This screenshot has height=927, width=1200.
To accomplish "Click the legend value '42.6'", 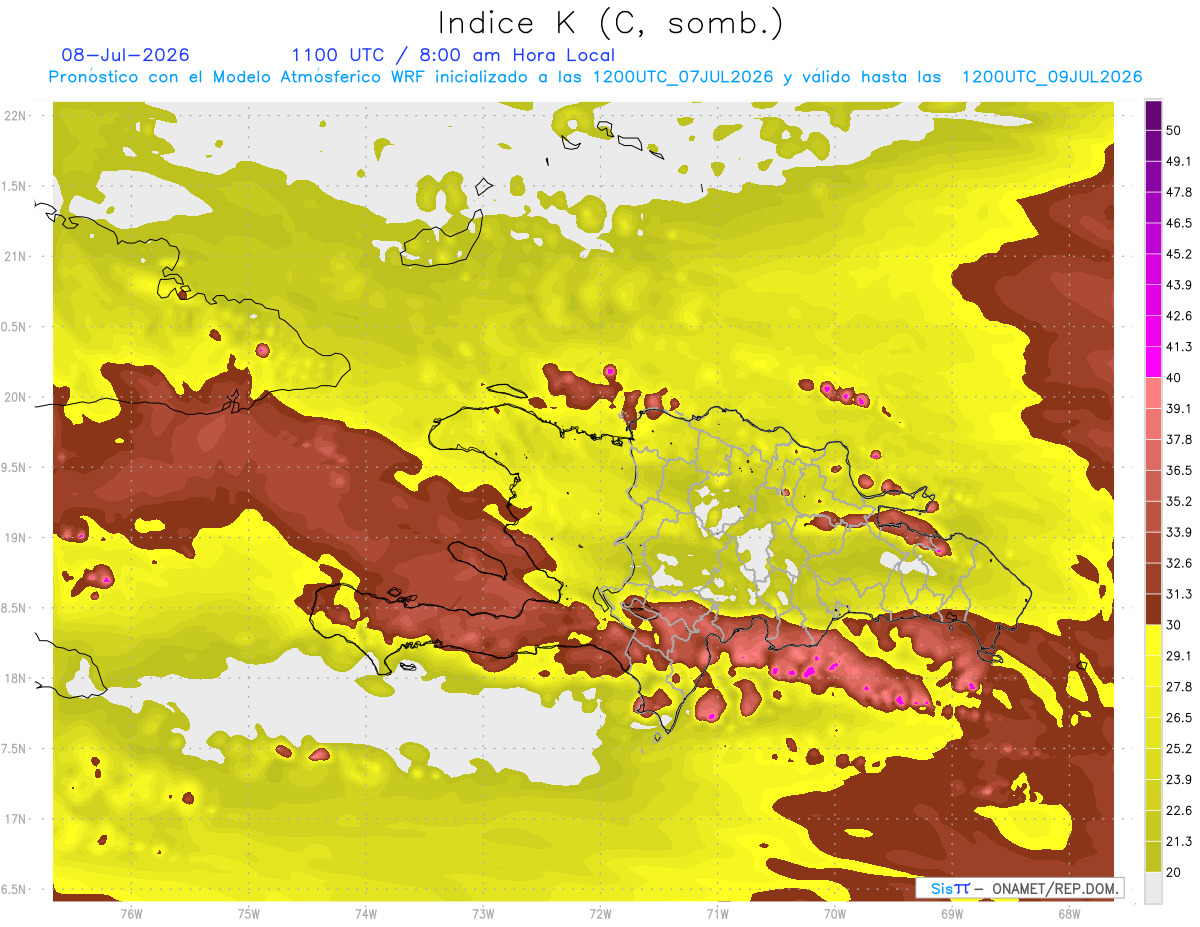I will (1178, 316).
